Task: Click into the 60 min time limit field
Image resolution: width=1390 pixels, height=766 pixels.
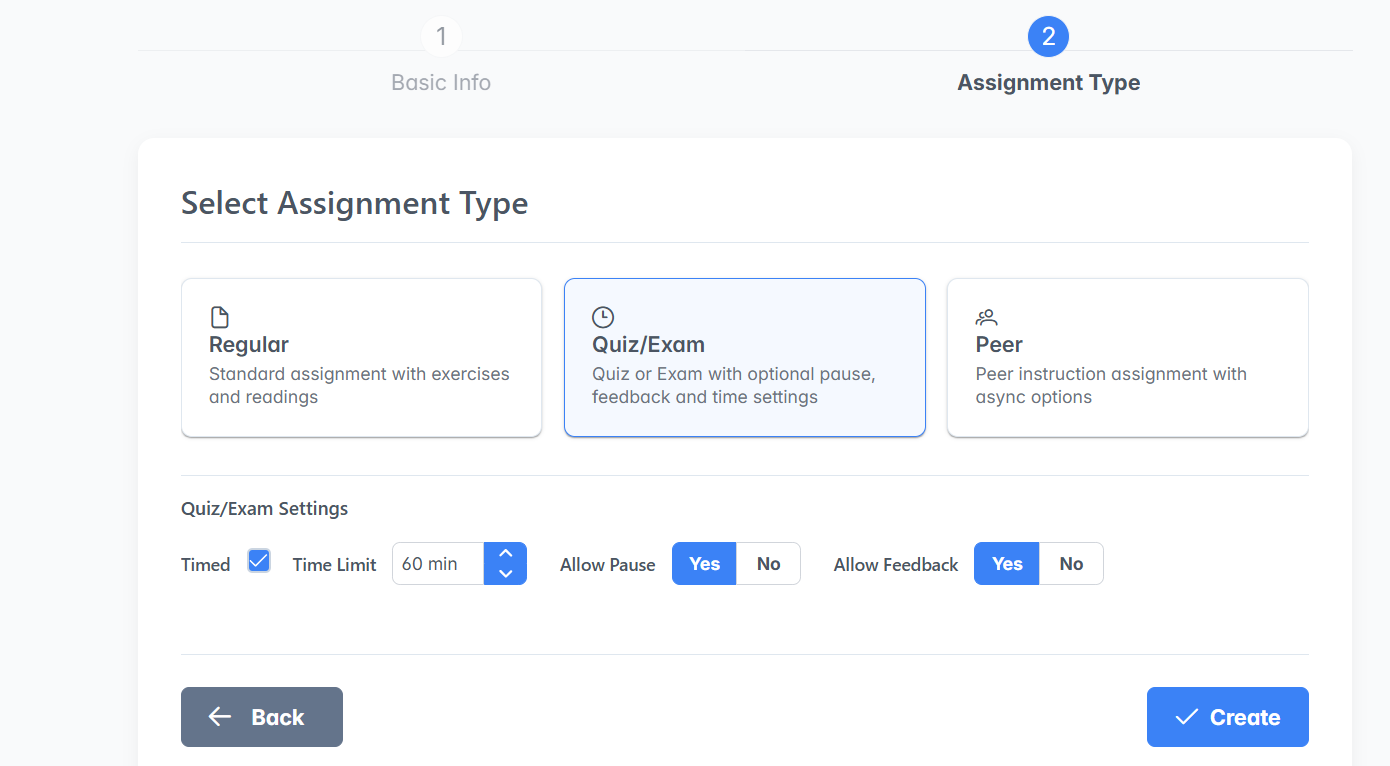Action: click(438, 564)
